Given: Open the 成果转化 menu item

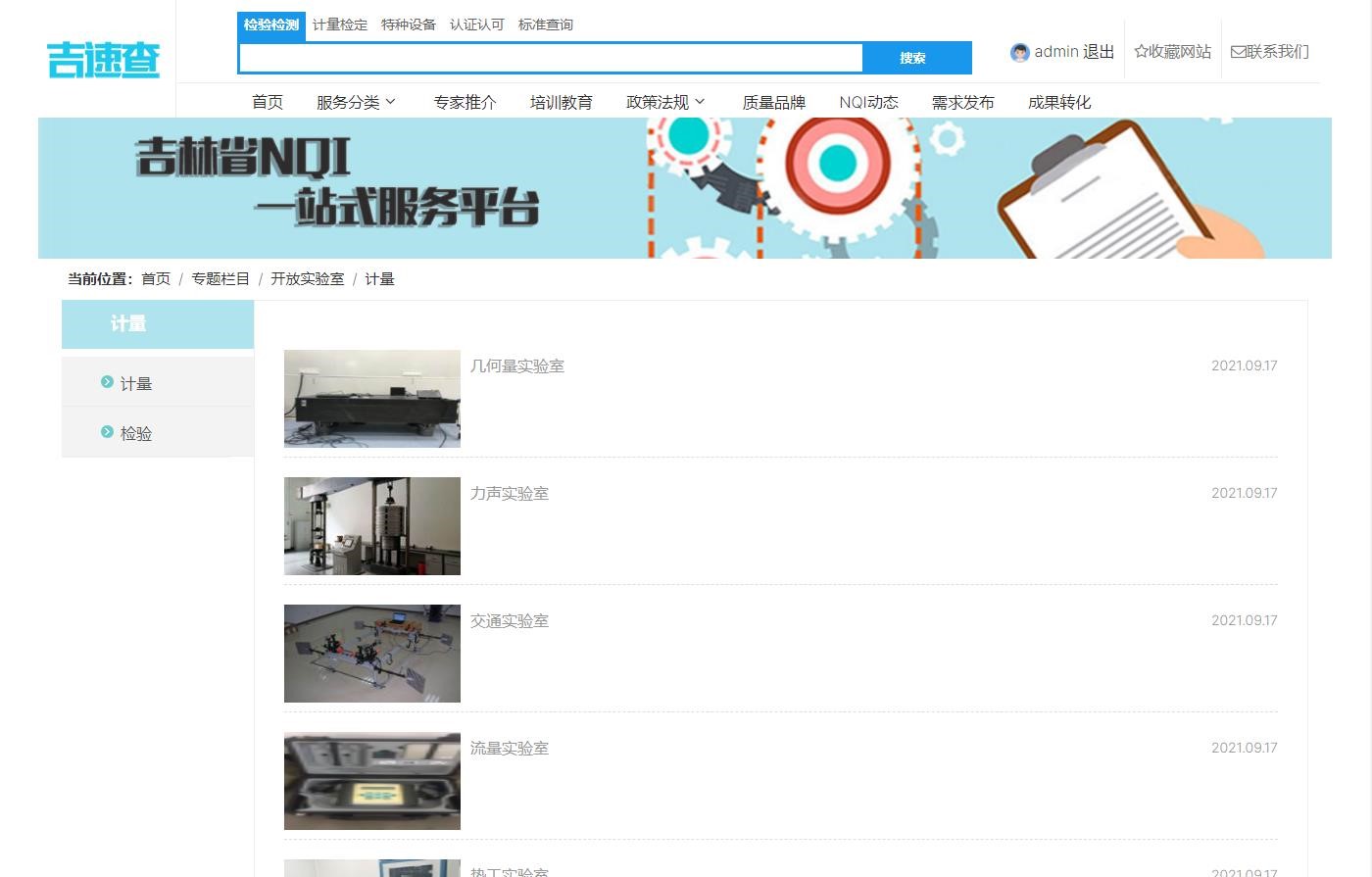Looking at the screenshot, I should (1059, 102).
